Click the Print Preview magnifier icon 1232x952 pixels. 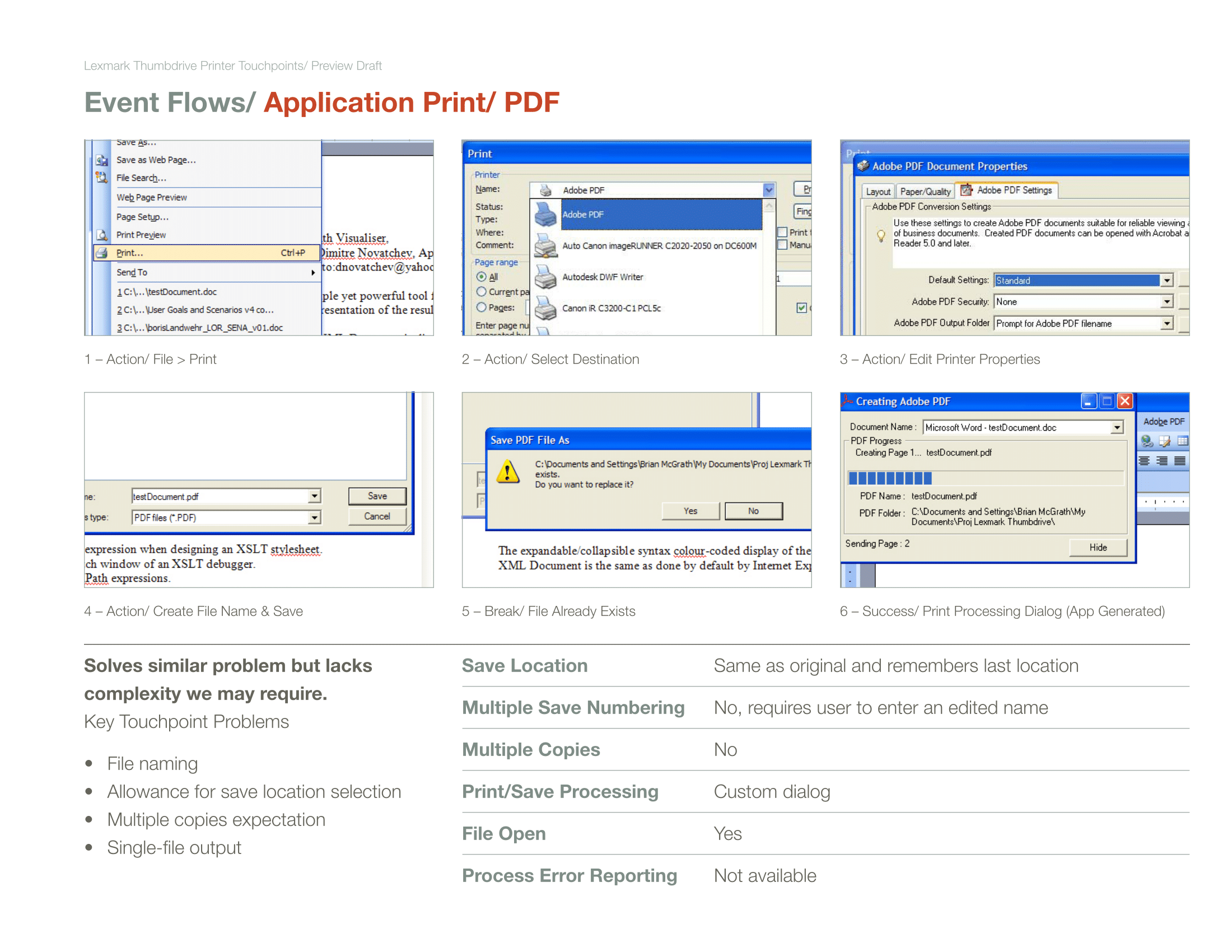[x=101, y=235]
